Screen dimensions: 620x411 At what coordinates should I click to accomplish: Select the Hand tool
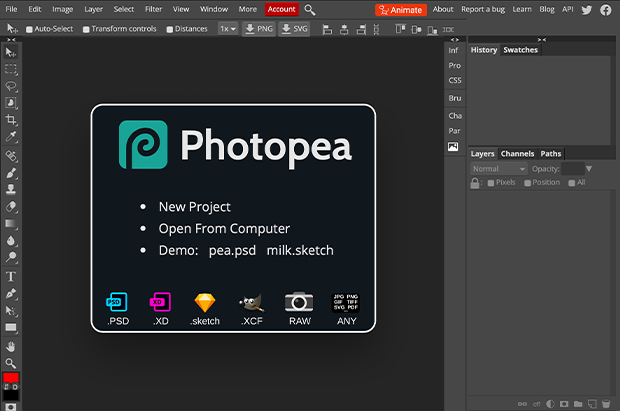click(11, 347)
